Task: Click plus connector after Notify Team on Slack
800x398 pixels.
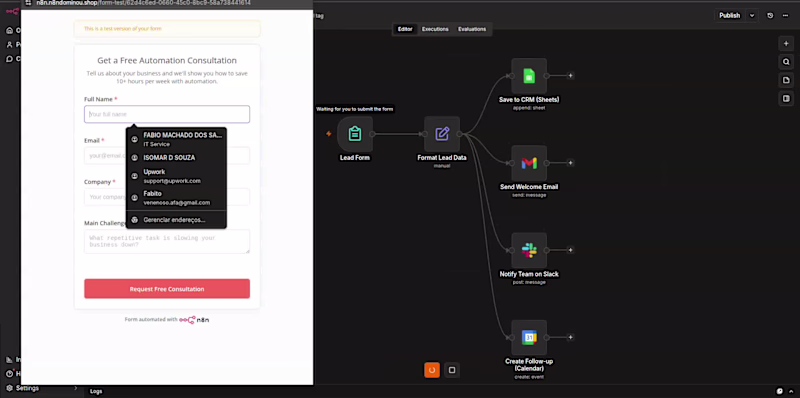Action: coord(570,250)
